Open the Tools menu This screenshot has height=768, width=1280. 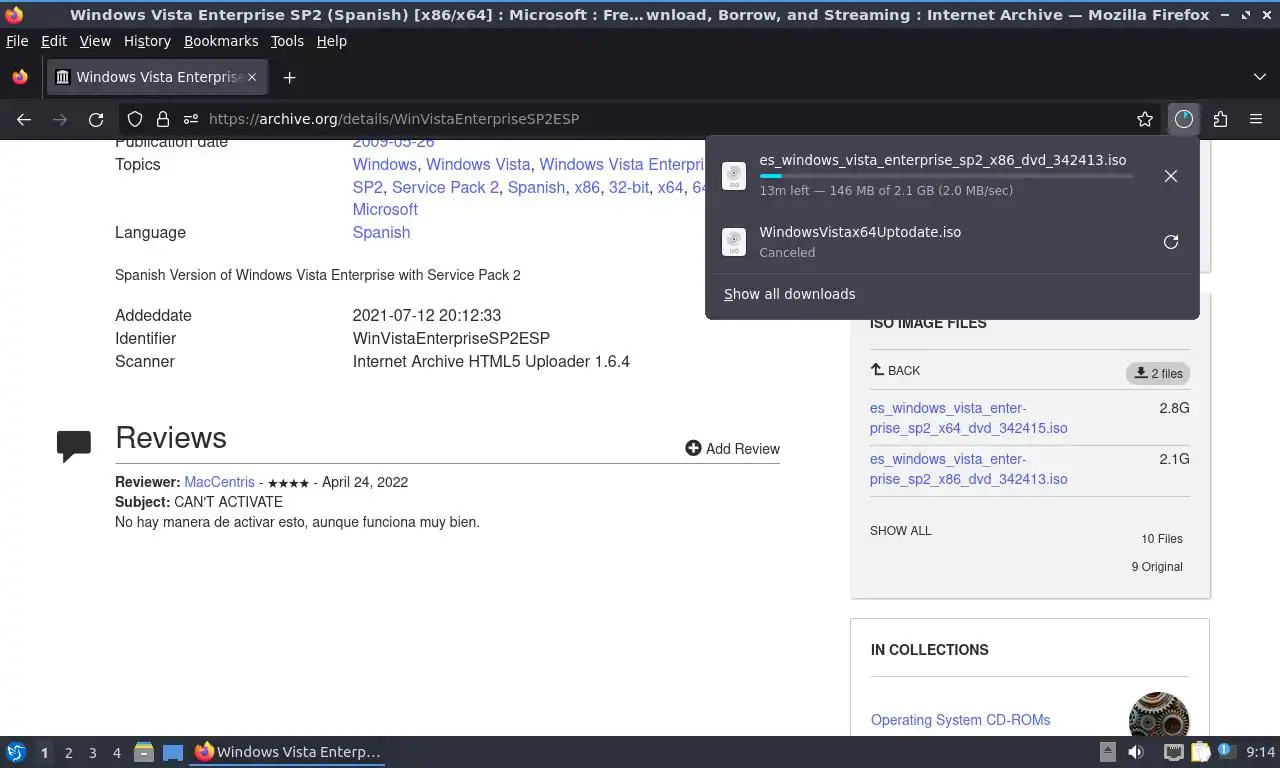point(287,41)
